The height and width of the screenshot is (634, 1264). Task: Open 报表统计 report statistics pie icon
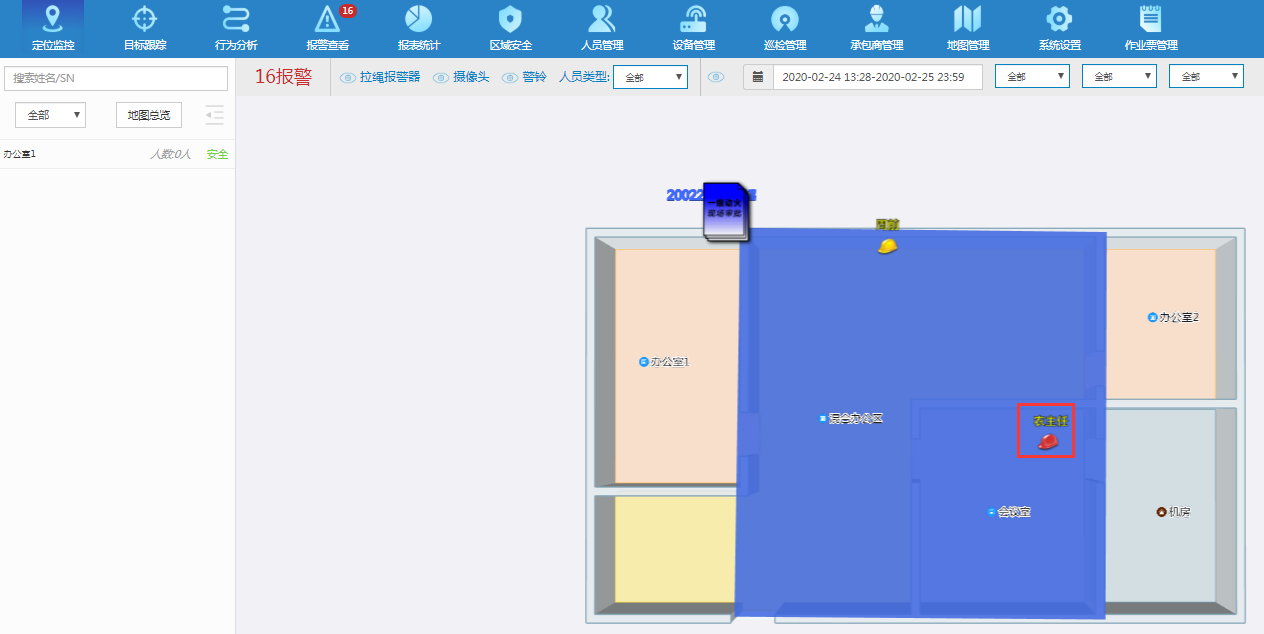tap(418, 28)
